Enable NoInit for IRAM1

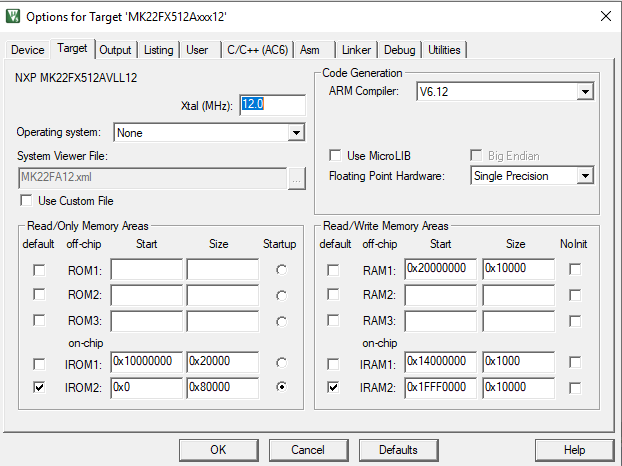point(575,362)
